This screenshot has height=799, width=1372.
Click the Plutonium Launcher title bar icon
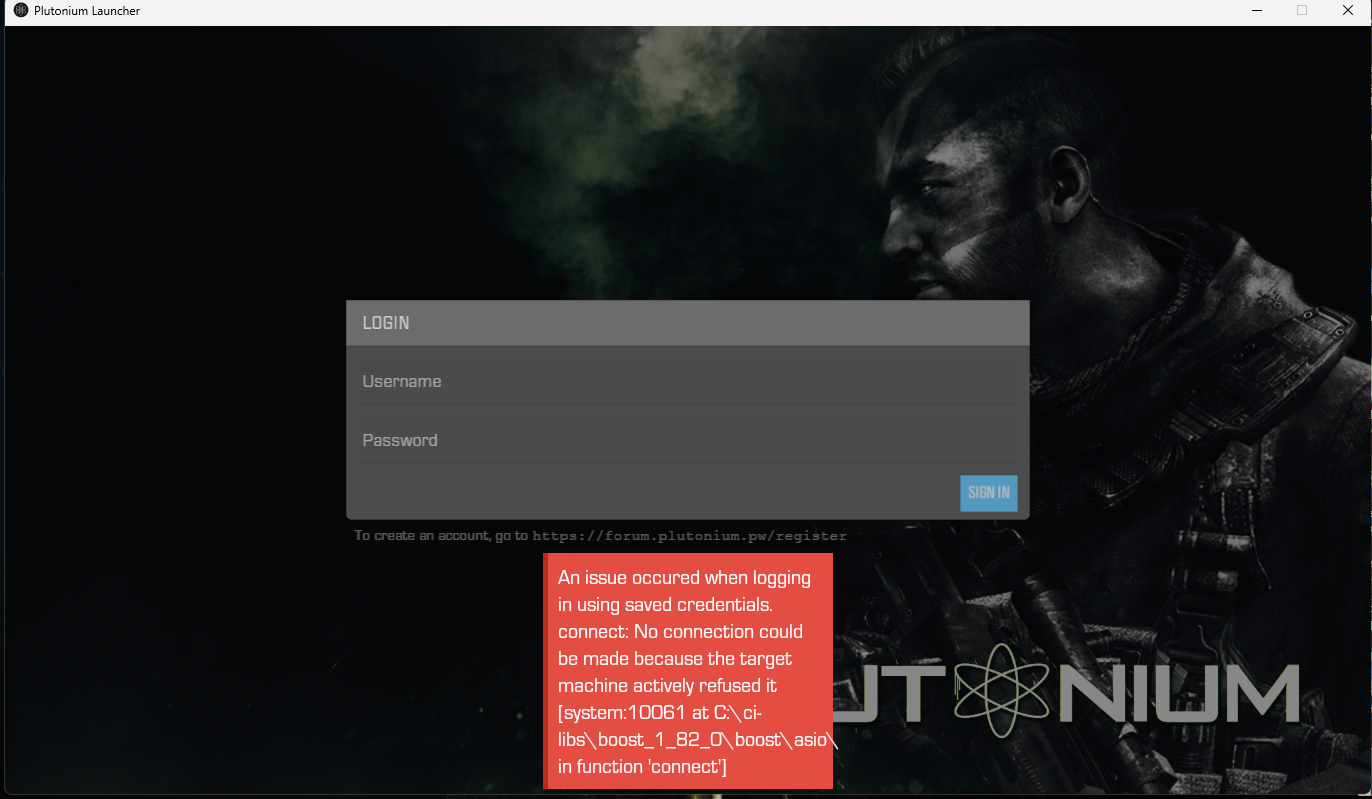(x=21, y=10)
